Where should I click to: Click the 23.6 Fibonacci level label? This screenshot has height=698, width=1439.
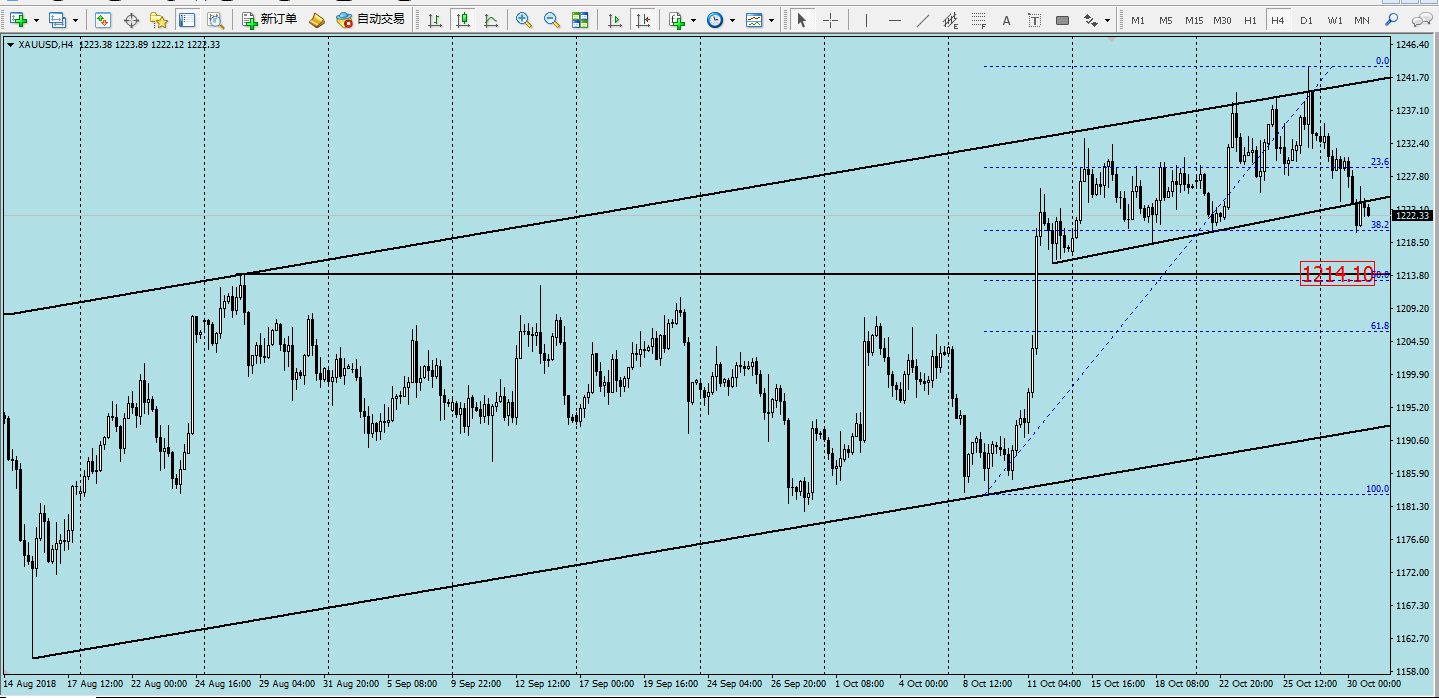[1379, 162]
